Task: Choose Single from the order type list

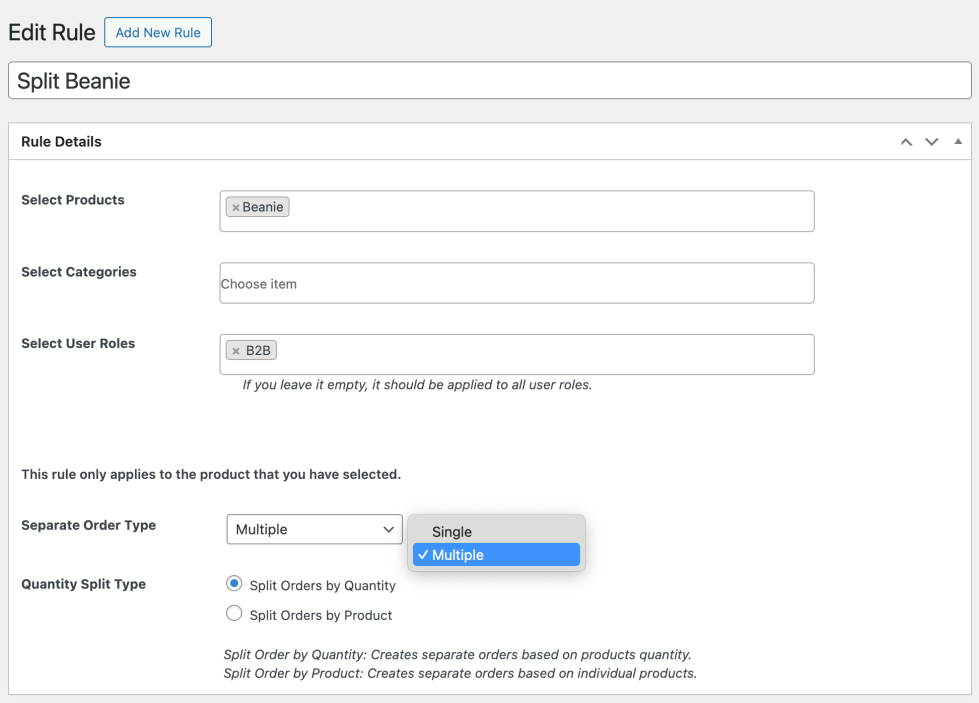Action: (452, 532)
